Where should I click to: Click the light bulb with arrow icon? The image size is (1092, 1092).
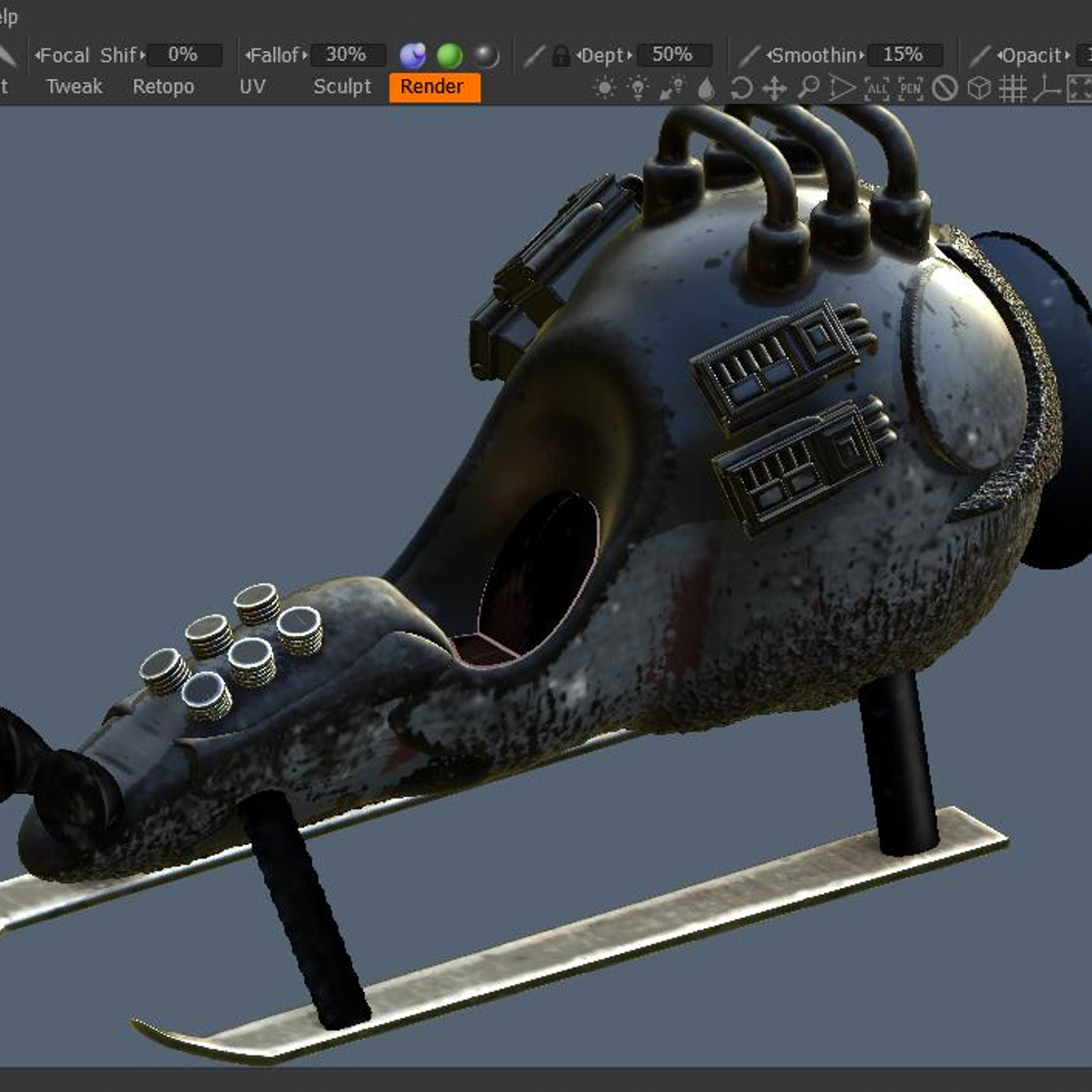672,88
